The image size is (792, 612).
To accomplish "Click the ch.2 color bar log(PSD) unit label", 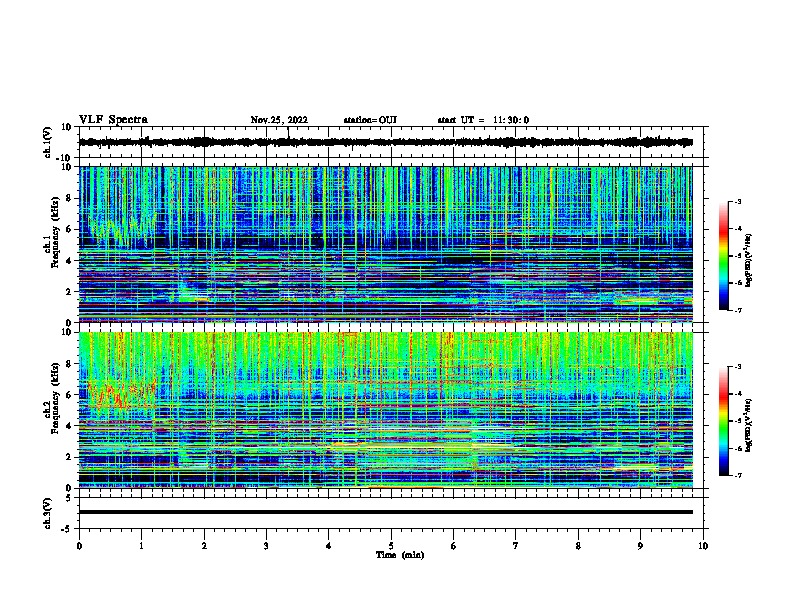I will (x=748, y=425).
